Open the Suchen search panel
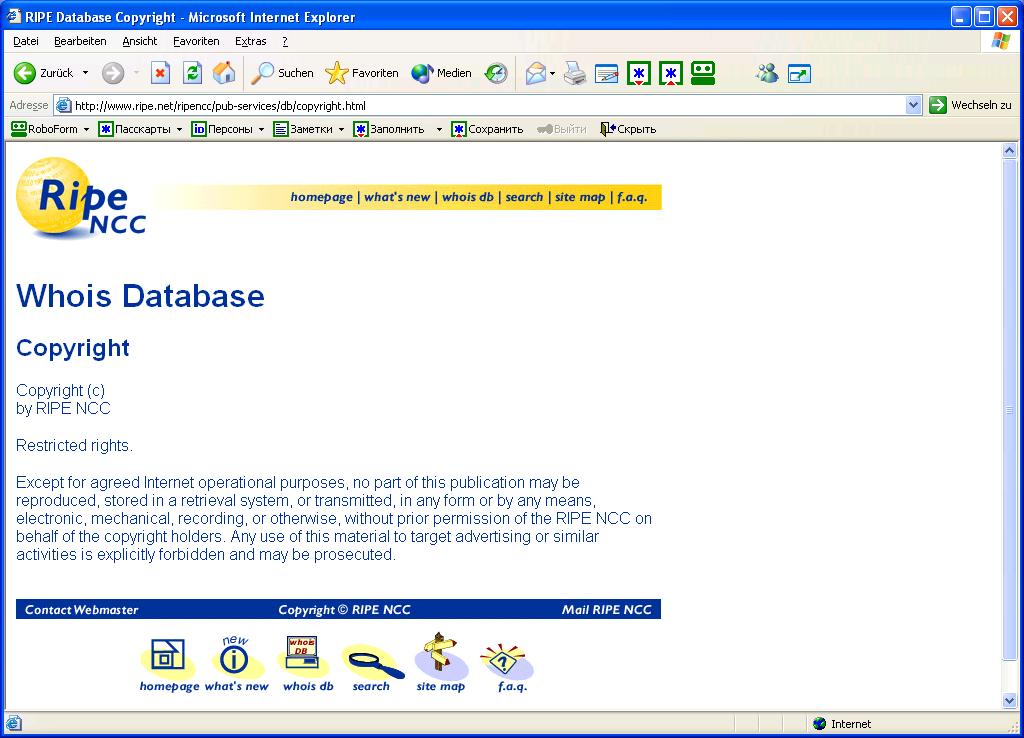 point(283,73)
